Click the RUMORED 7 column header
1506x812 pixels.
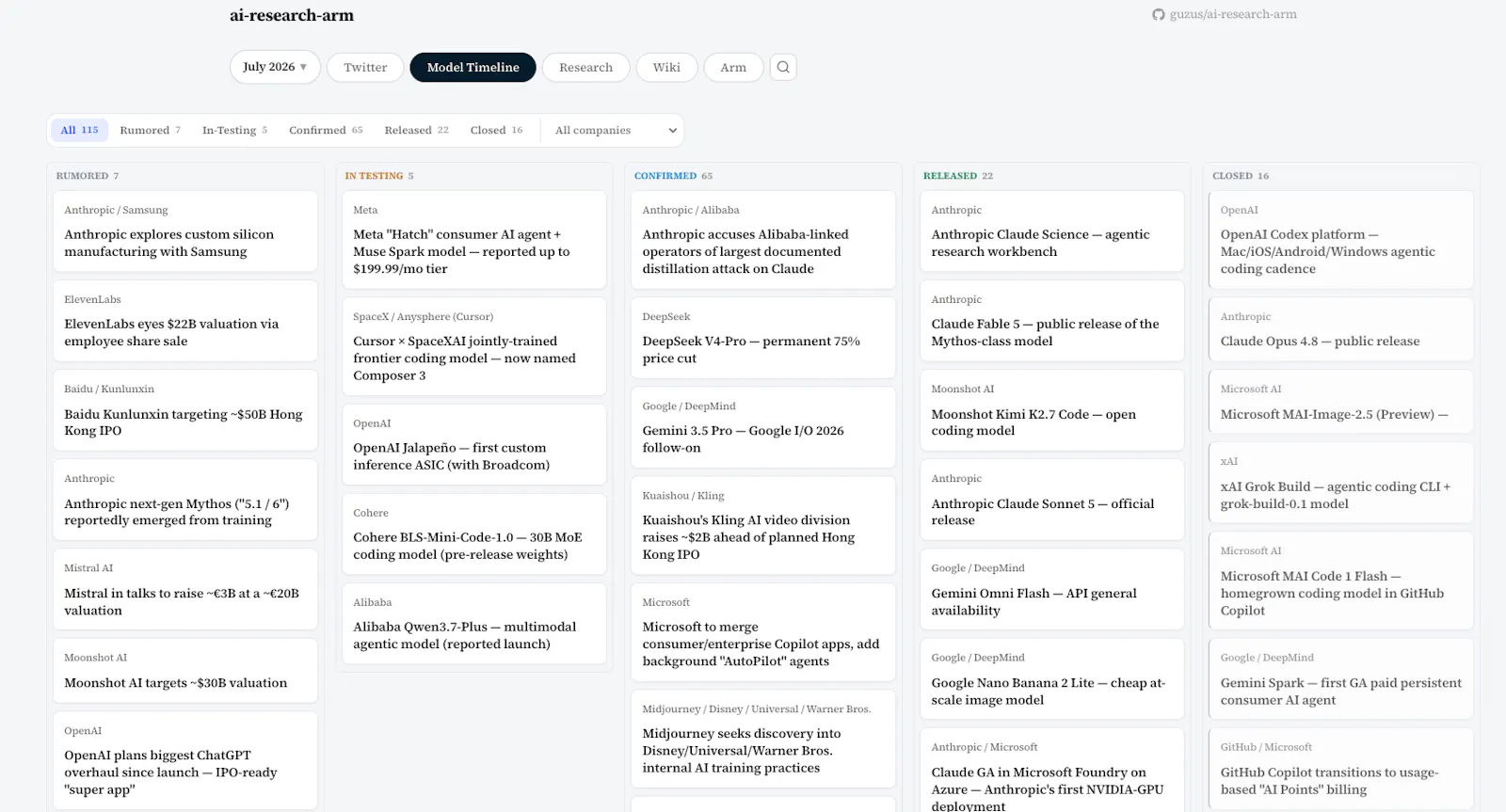click(x=88, y=176)
